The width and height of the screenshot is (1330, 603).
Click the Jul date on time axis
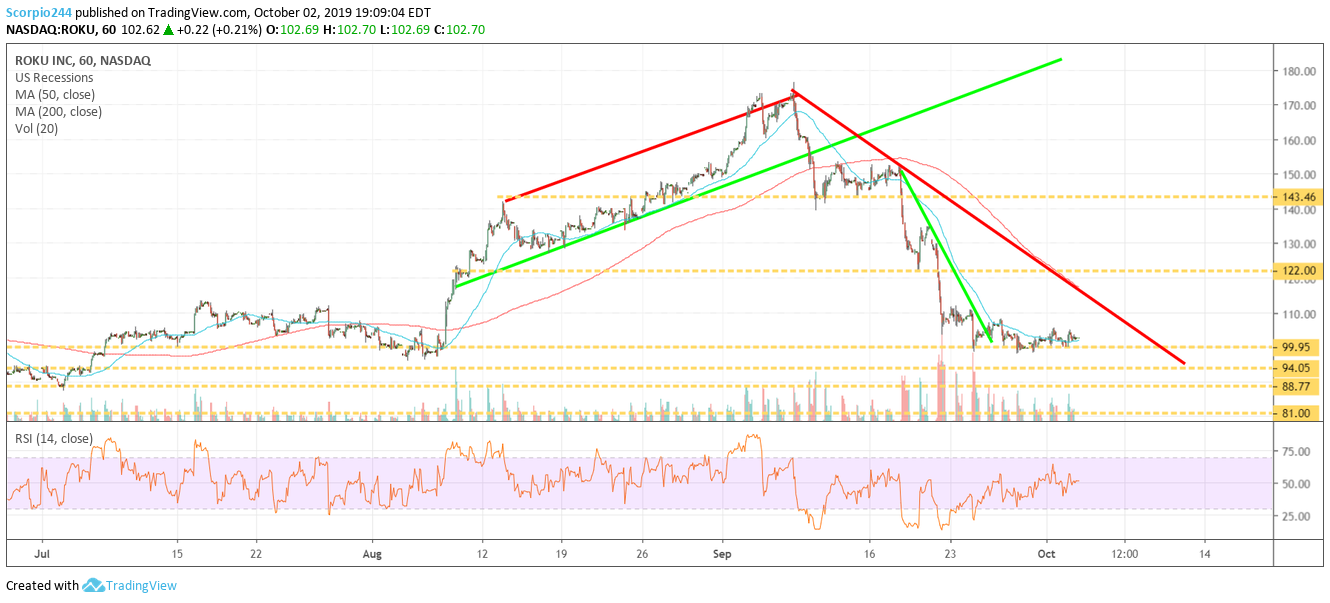tap(42, 552)
